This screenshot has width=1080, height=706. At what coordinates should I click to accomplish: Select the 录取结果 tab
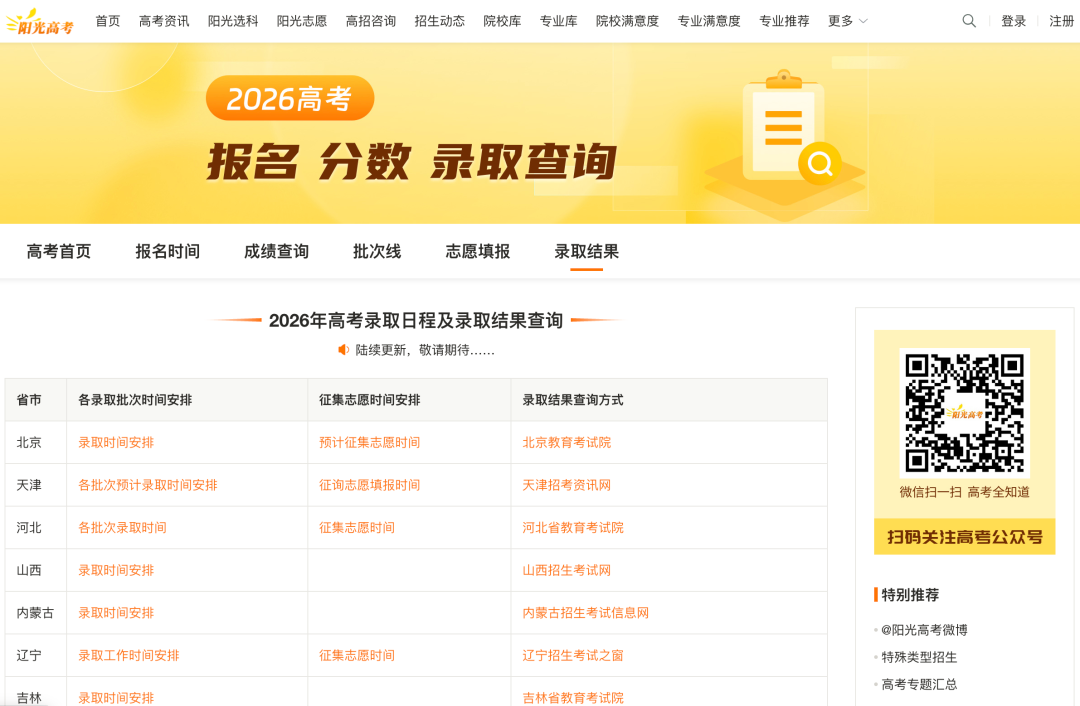click(586, 251)
